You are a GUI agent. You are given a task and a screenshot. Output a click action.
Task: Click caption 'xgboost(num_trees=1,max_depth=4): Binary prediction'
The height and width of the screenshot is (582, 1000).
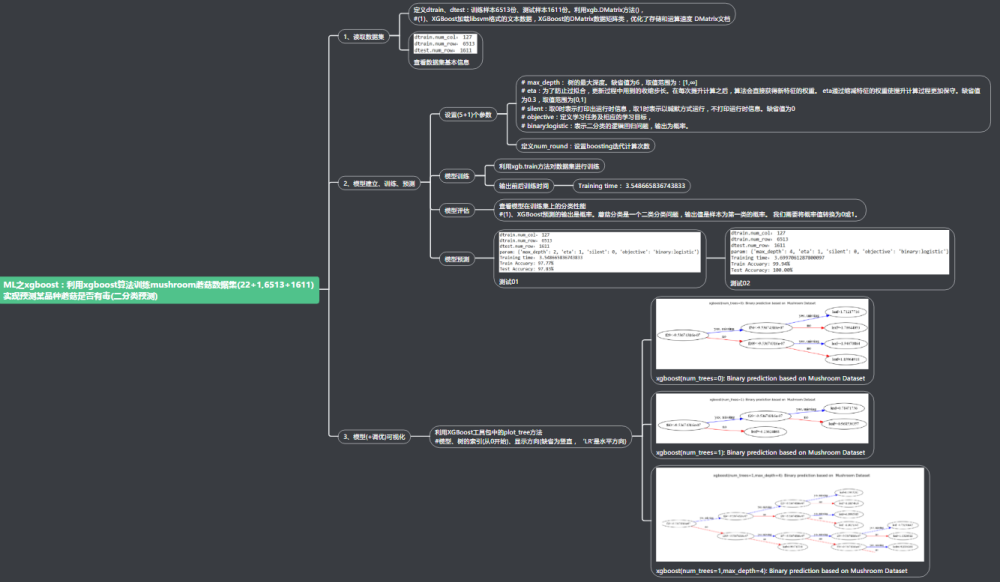(x=781, y=571)
